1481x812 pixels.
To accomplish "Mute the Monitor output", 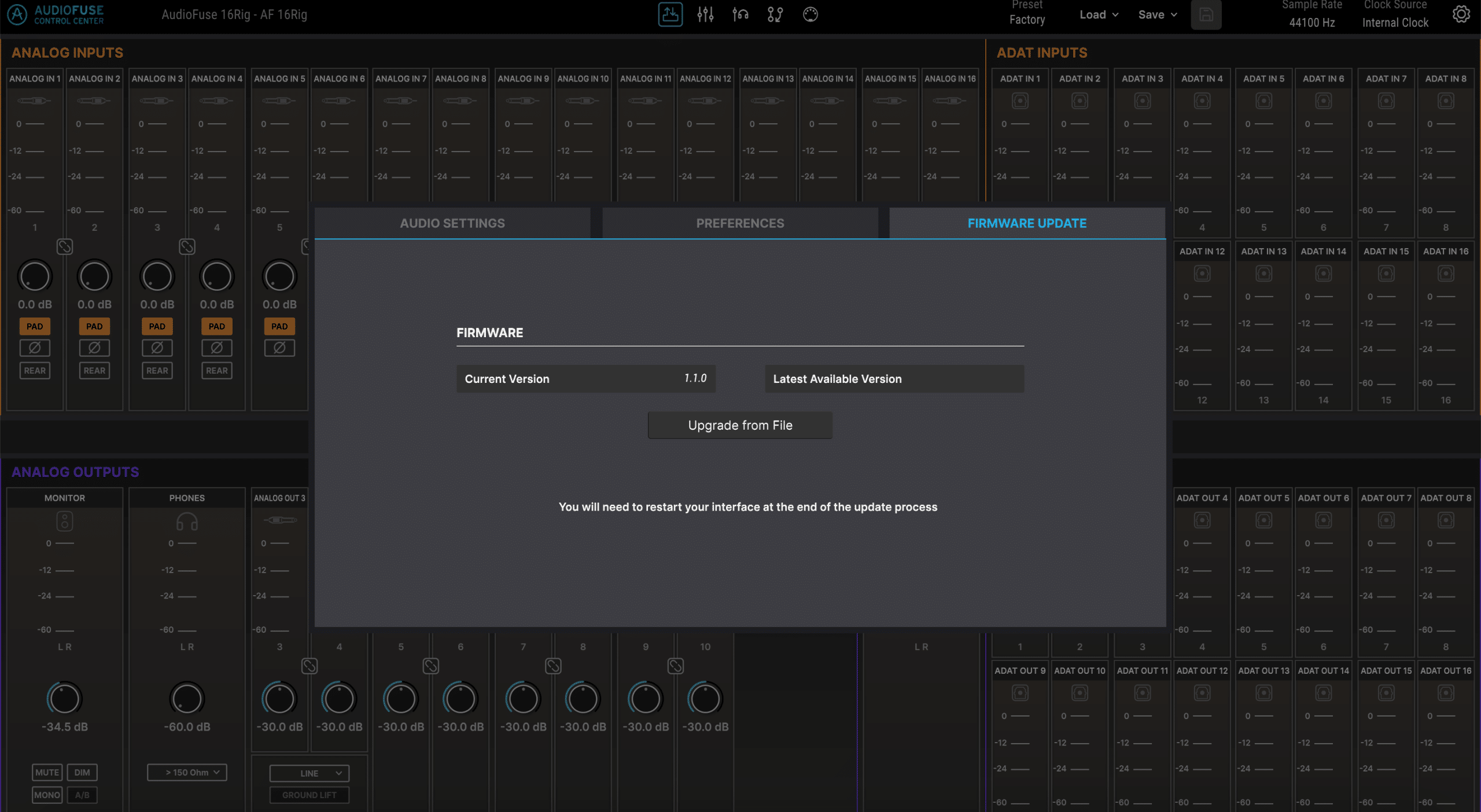I will (47, 773).
